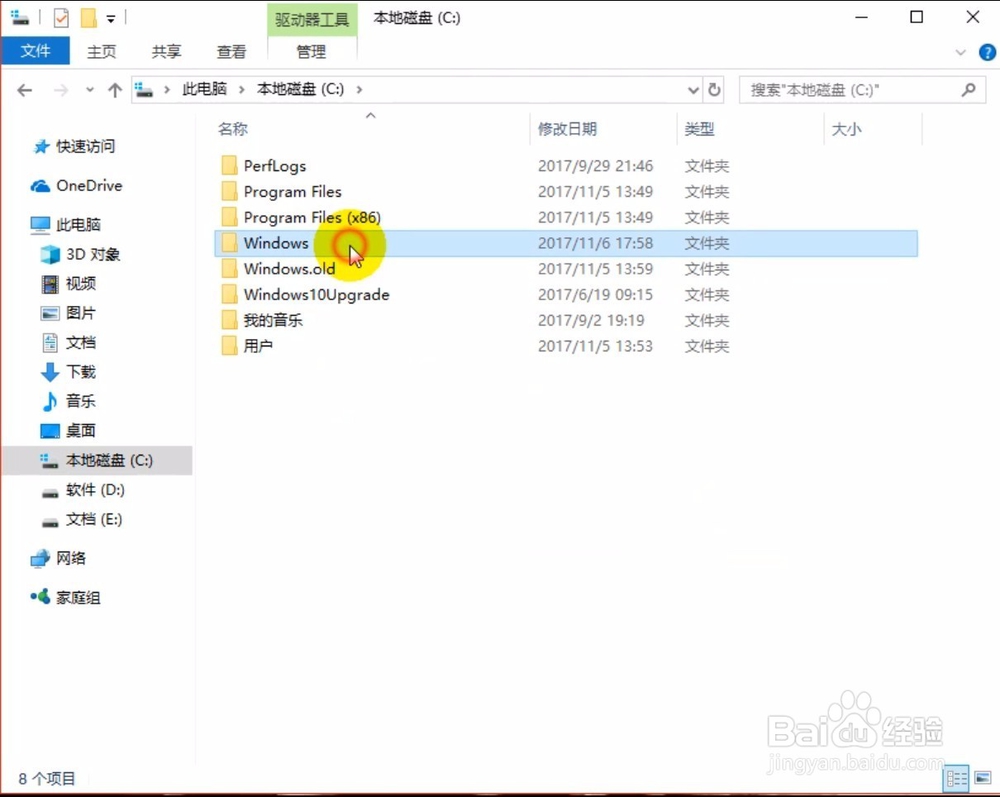Select the 用户 folder
1000x797 pixels.
(258, 346)
